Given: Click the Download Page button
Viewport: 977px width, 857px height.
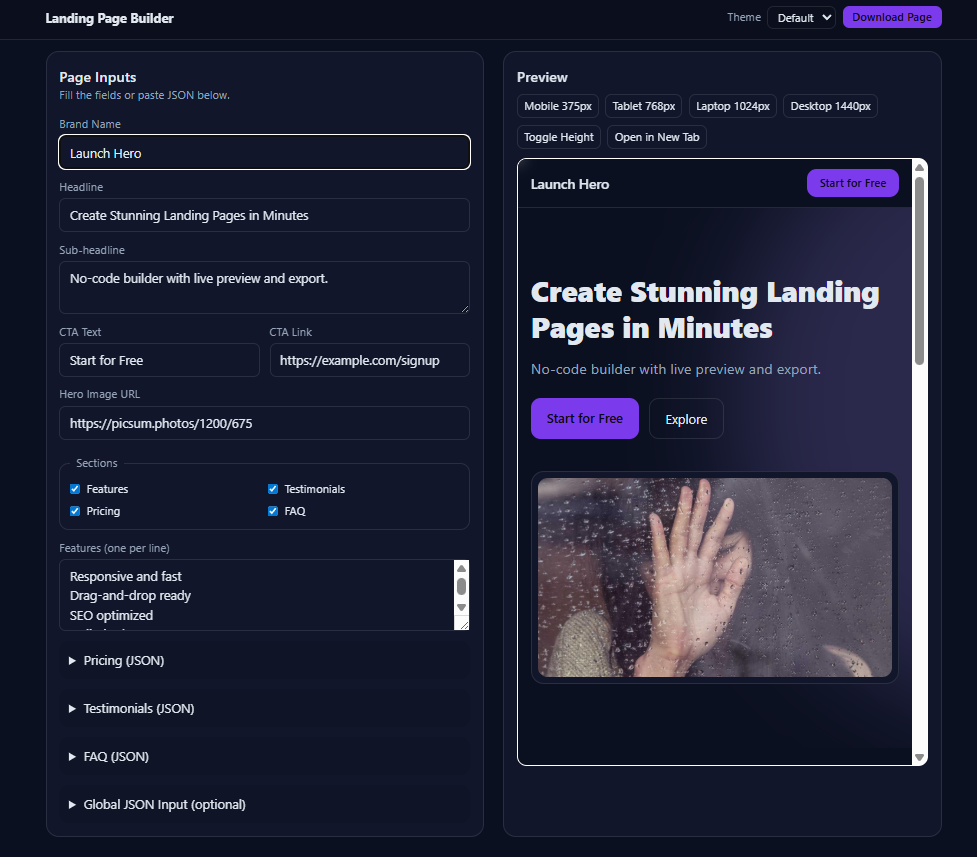Looking at the screenshot, I should click(x=891, y=18).
